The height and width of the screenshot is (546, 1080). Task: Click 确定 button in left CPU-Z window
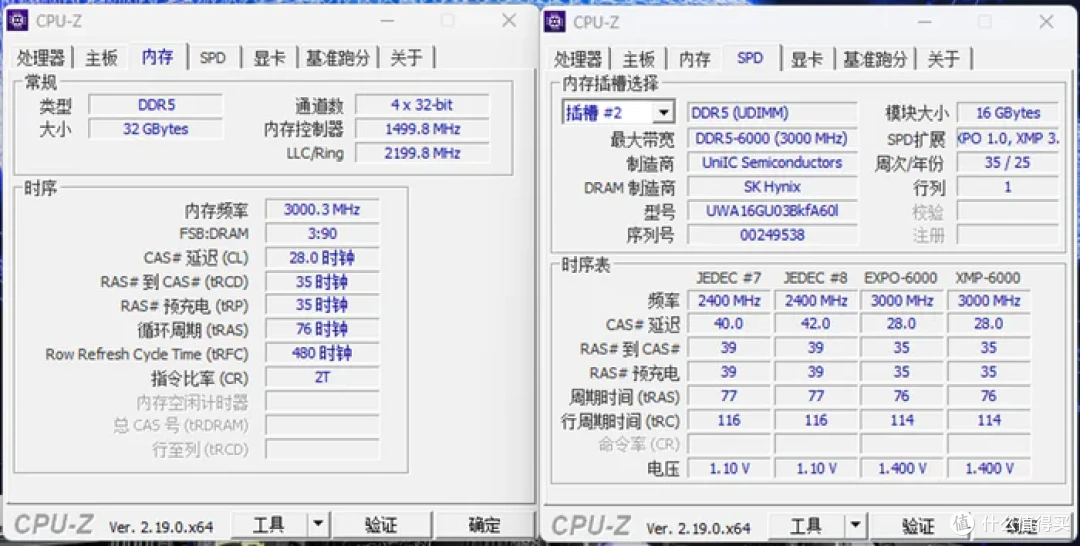[x=484, y=526]
